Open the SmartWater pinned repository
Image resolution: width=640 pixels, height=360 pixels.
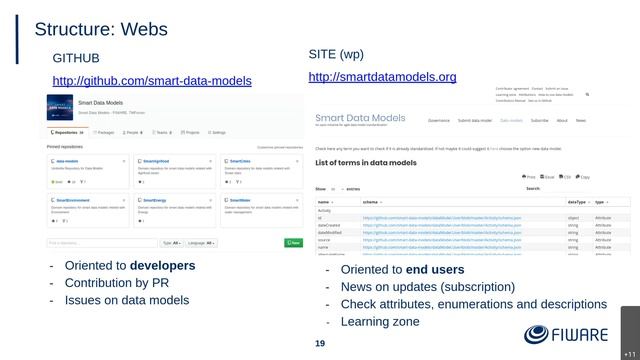240,200
